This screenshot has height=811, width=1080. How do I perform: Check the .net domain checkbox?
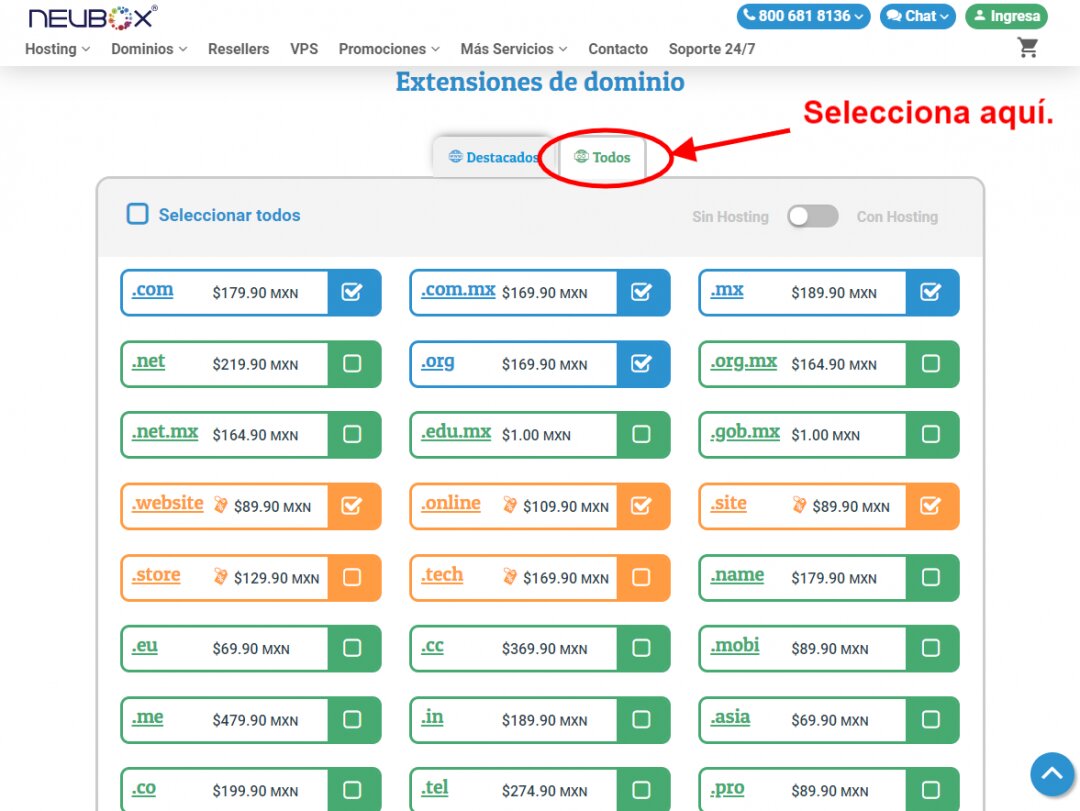click(x=352, y=364)
